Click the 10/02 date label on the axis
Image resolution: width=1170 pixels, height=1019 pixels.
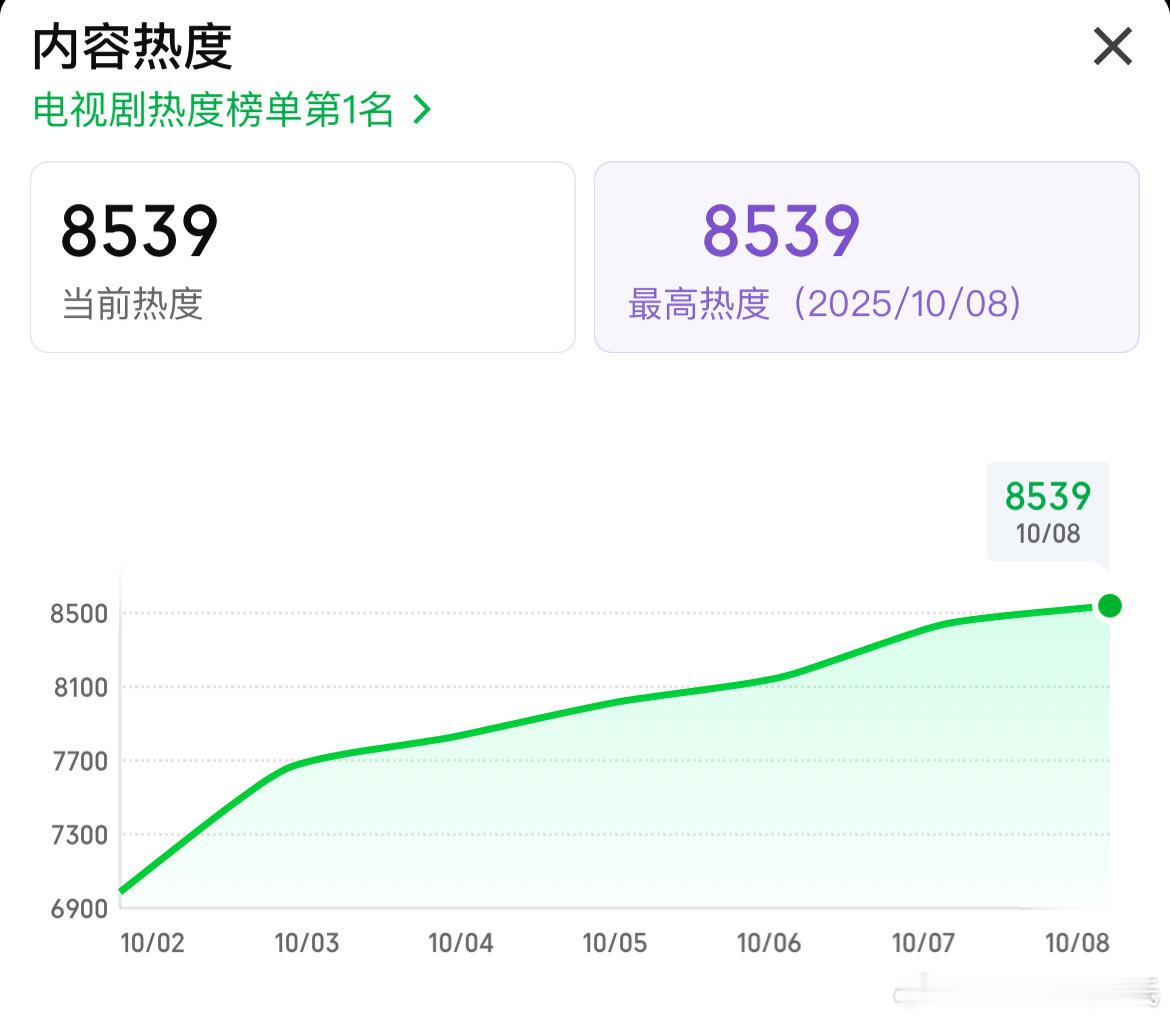pos(152,943)
